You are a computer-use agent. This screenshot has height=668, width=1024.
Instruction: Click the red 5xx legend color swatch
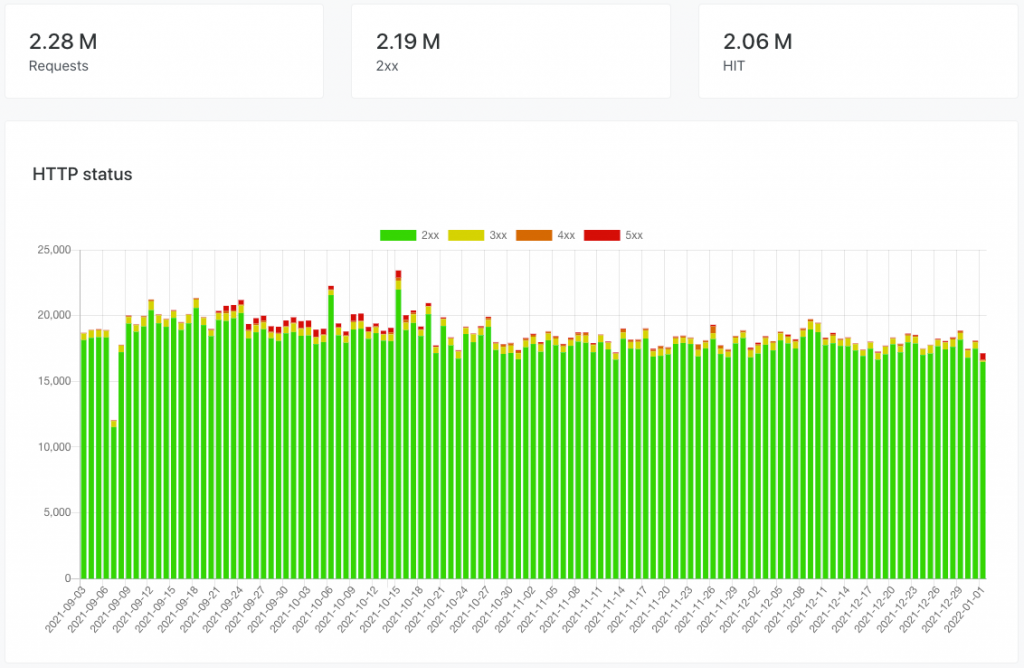point(601,235)
